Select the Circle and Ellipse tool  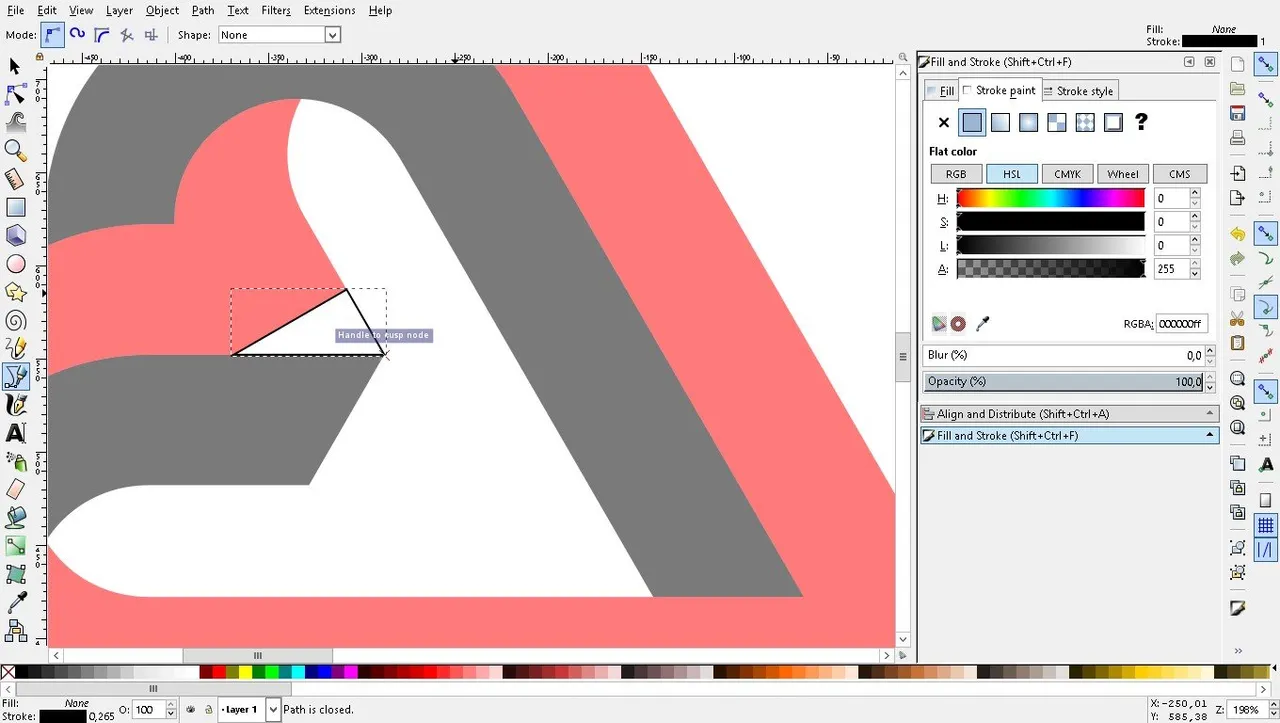(x=15, y=264)
